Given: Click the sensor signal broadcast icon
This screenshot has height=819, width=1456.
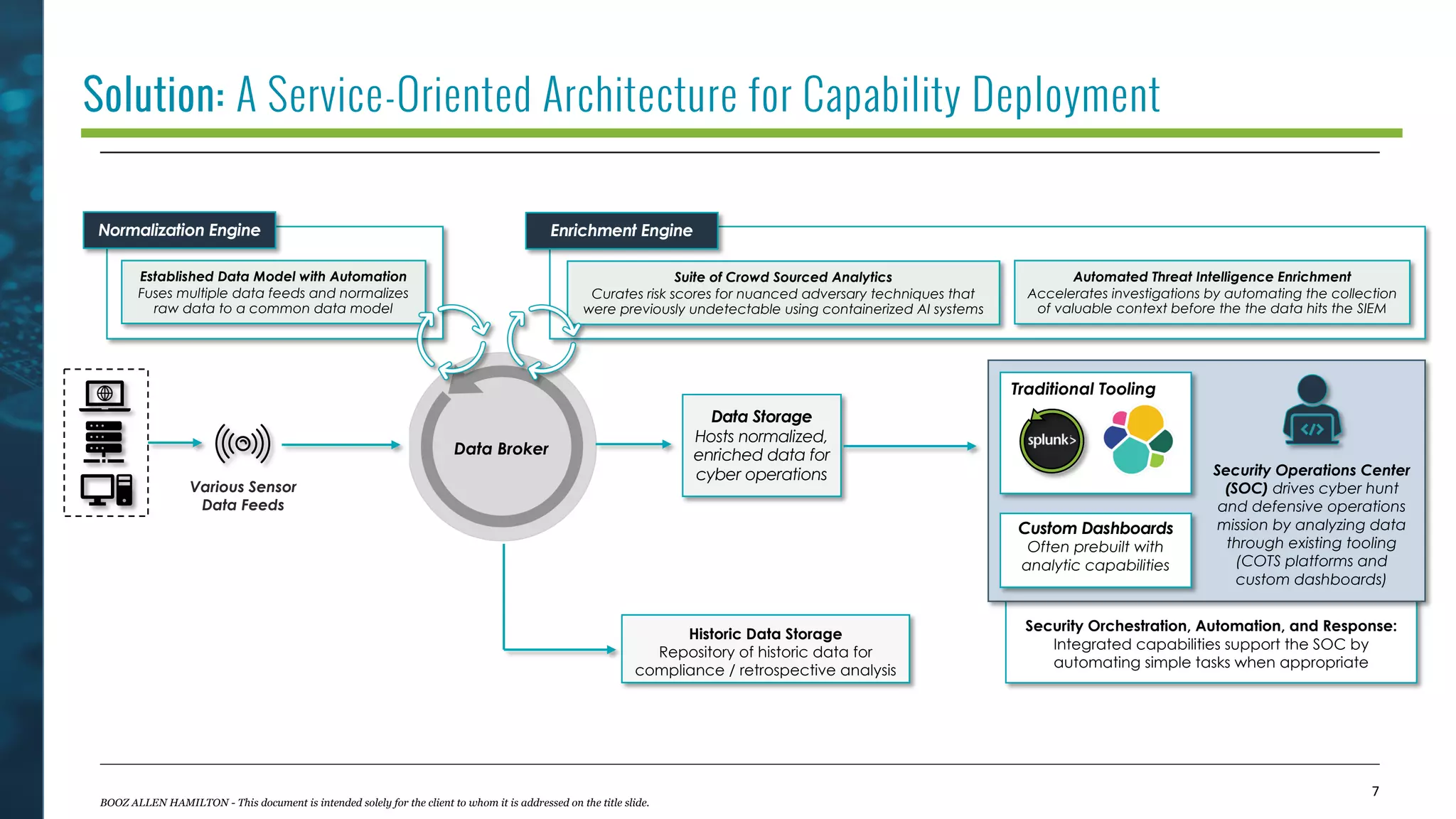Looking at the screenshot, I should coord(242,444).
